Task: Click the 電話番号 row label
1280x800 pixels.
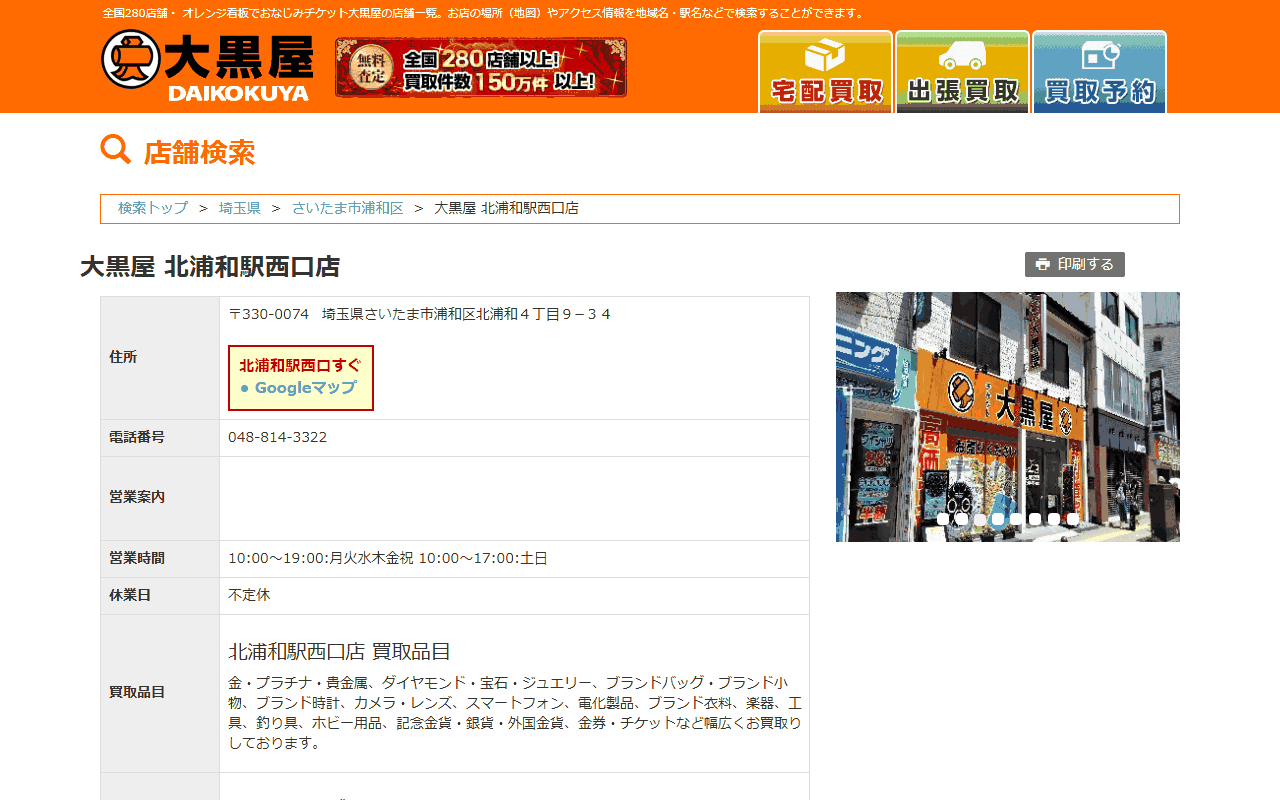Action: 137,437
